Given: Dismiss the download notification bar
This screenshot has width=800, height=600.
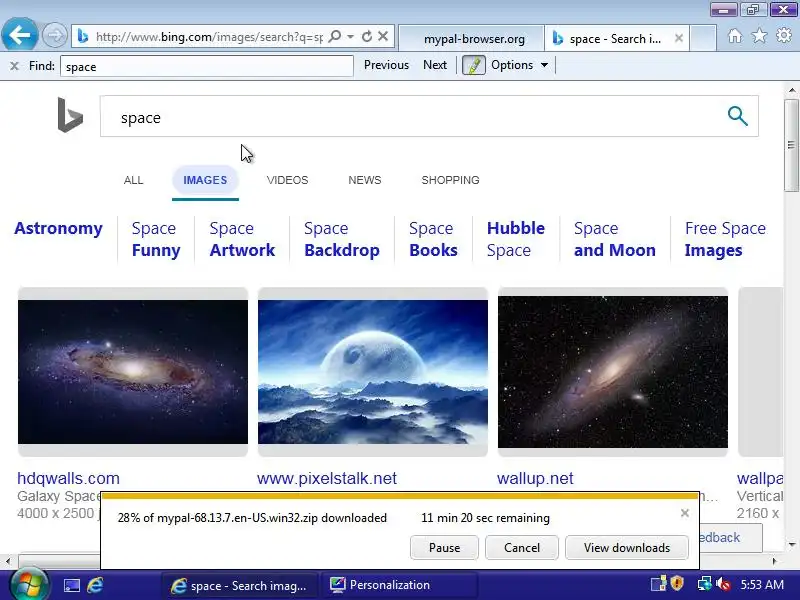Looking at the screenshot, I should [x=685, y=513].
